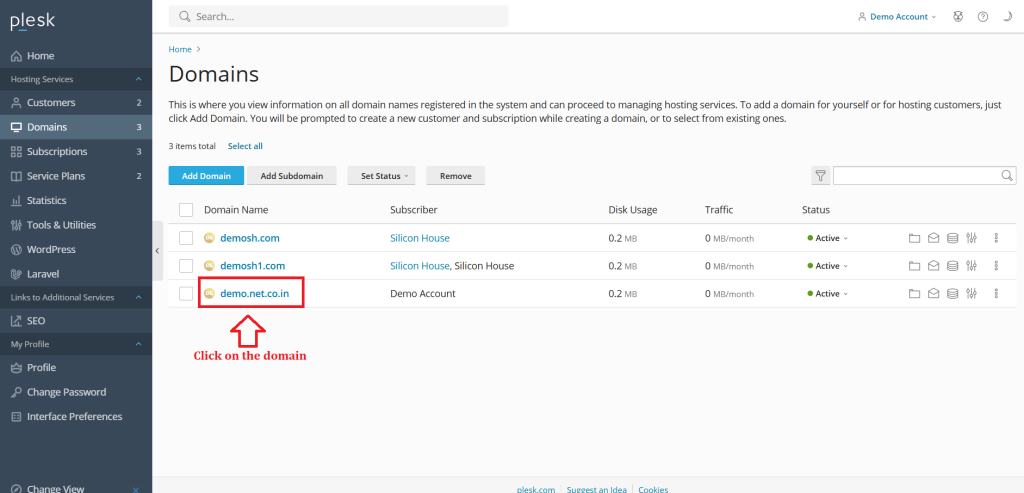Open mail icon for demo.net.co.in row

(933, 294)
